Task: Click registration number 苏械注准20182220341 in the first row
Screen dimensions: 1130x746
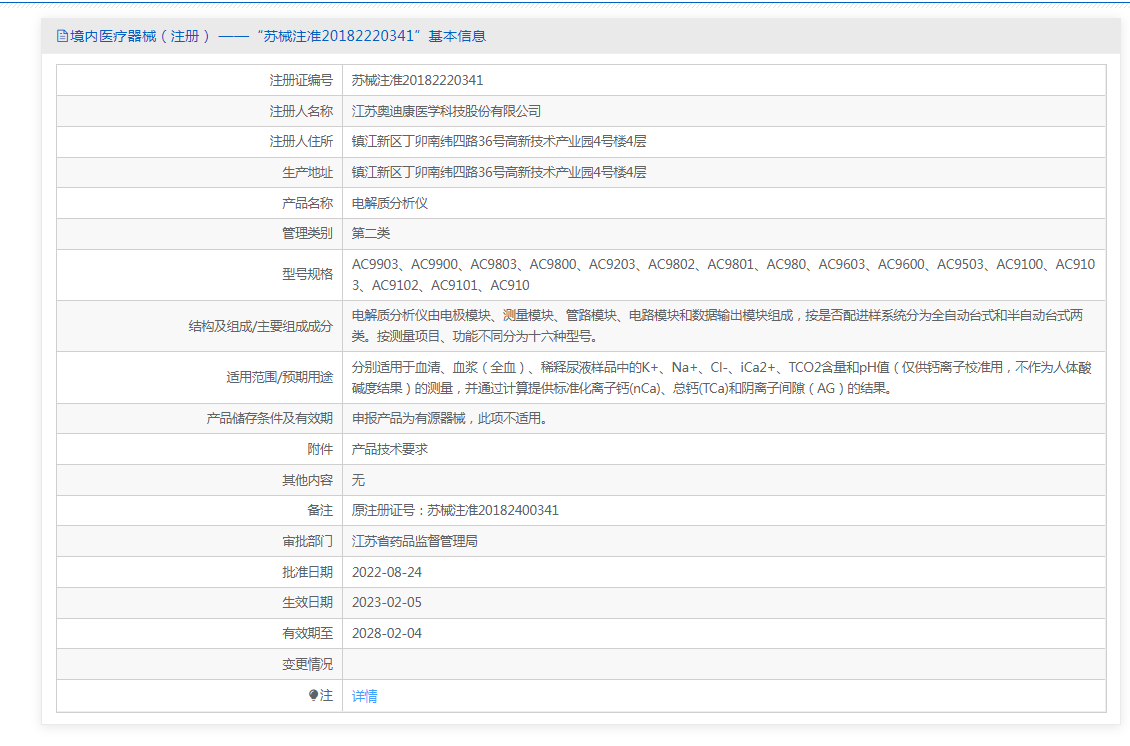Action: pyautogui.click(x=417, y=80)
